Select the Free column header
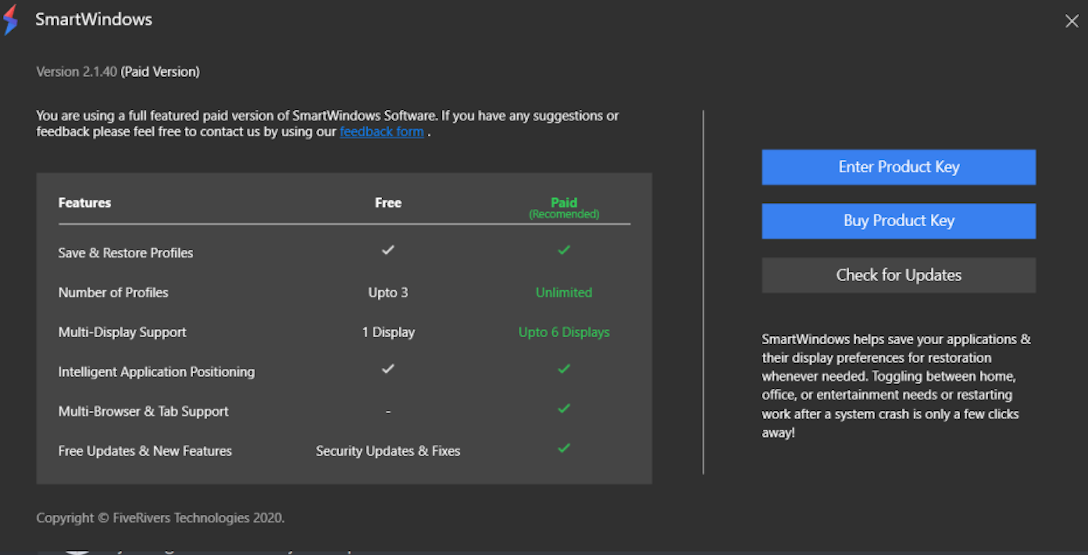1088x555 pixels. pos(388,203)
